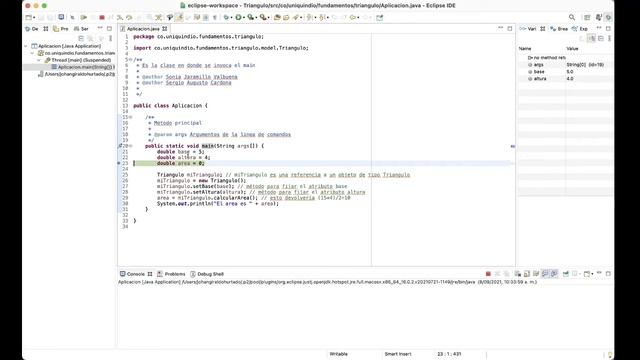This screenshot has height=360, width=640.
Task: Select the Debug perspective icon
Action: (608, 18)
